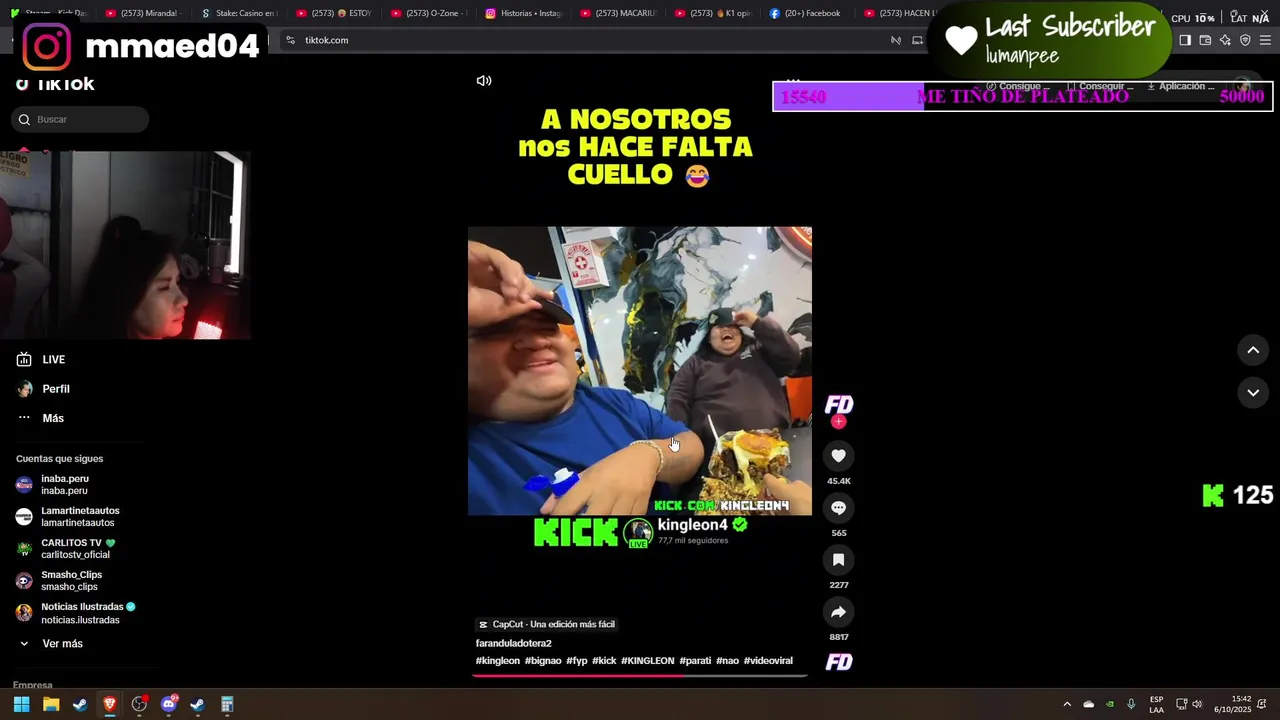Switch to the (2573) Miranda browser tab
This screenshot has width=1280, height=720.
[143, 13]
